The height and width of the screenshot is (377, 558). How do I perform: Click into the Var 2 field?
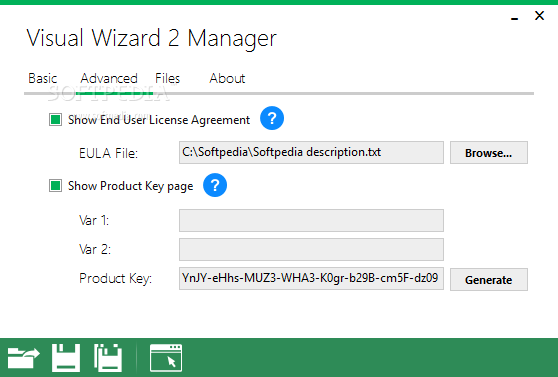pos(311,250)
